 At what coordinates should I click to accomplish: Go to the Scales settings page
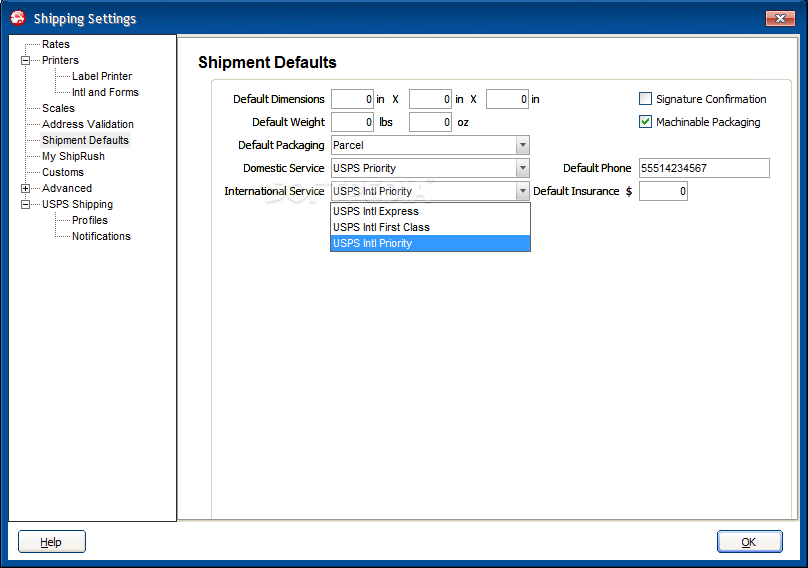(x=58, y=108)
